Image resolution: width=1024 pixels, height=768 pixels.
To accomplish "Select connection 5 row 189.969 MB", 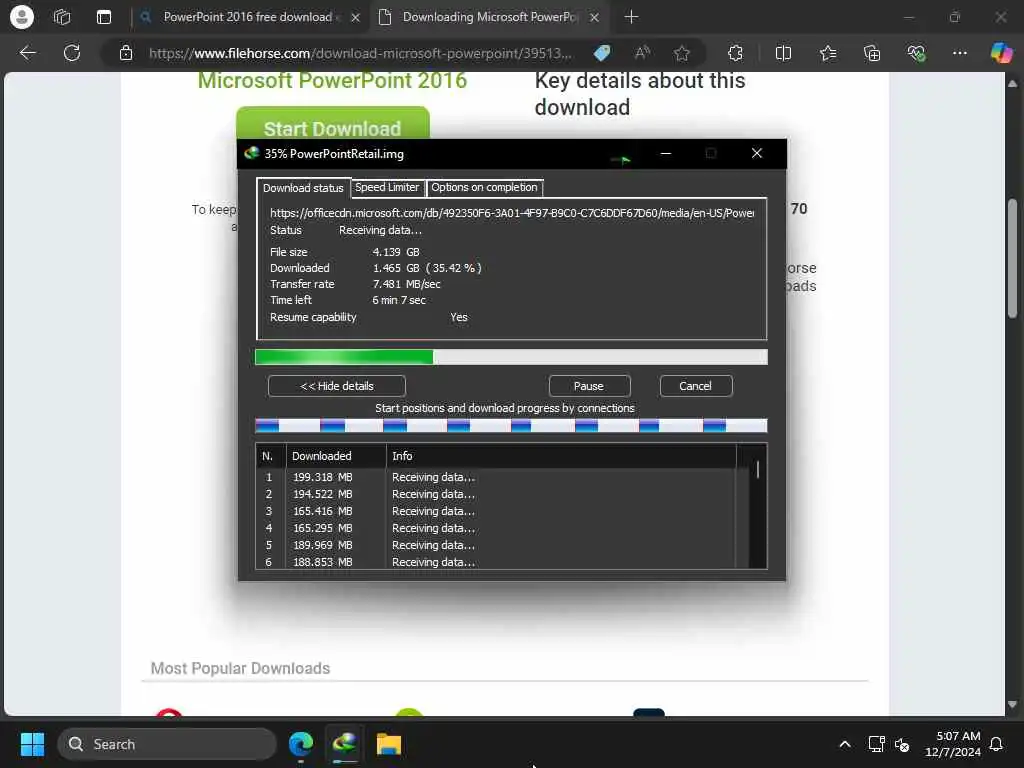I will click(496, 545).
